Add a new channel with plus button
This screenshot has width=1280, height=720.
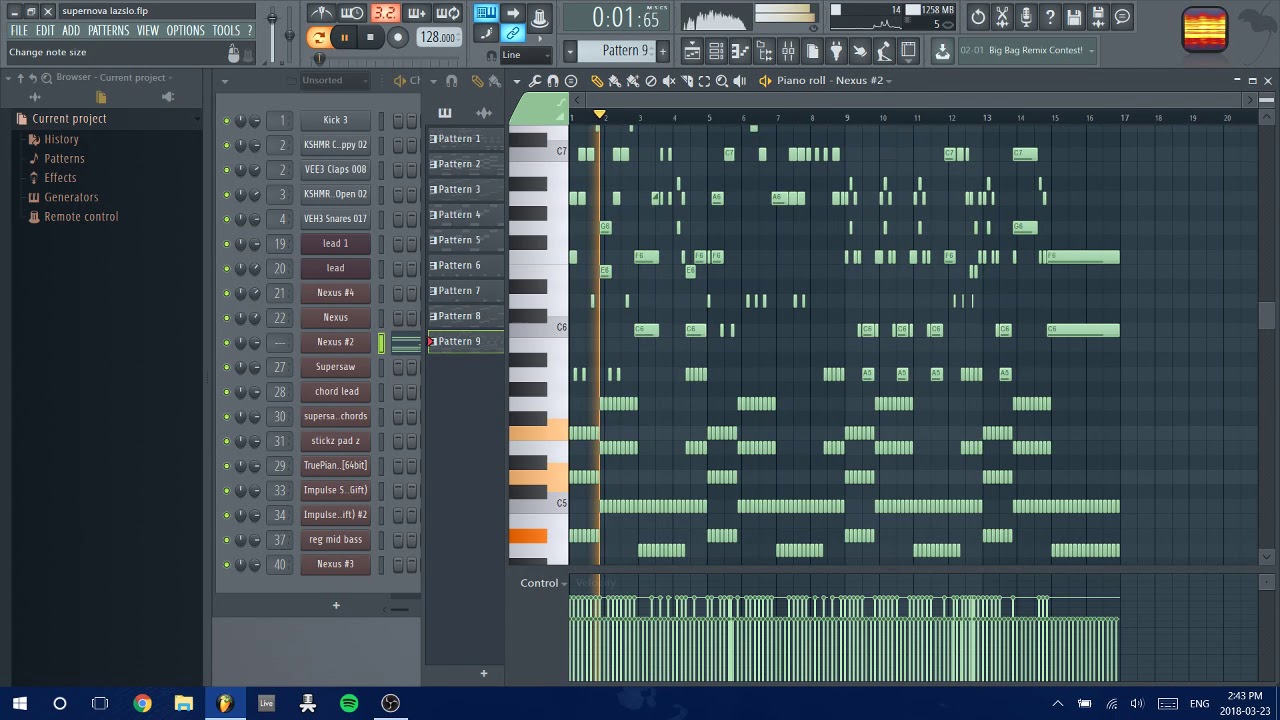click(336, 605)
